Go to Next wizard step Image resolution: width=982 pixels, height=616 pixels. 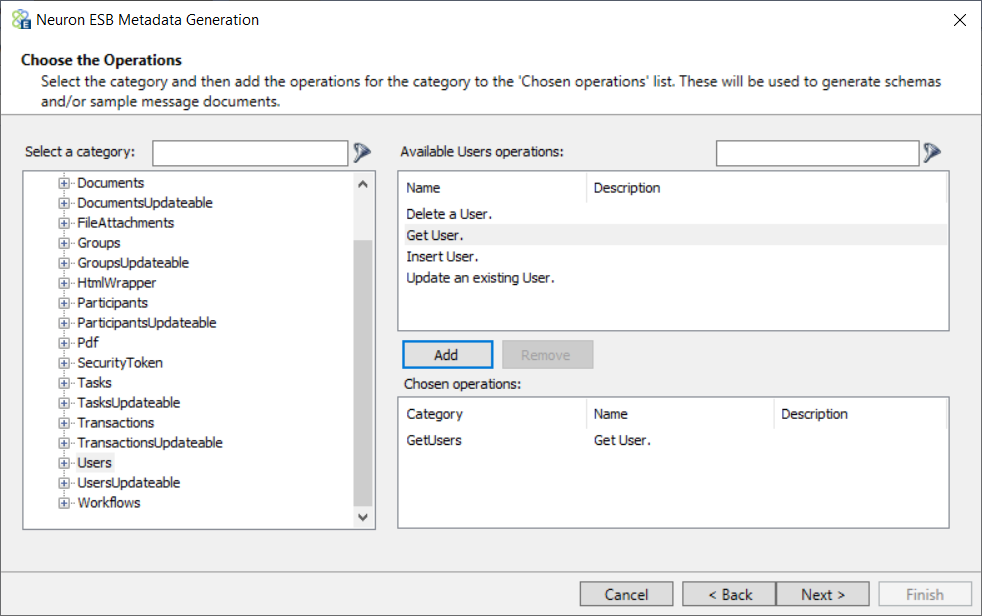[822, 594]
